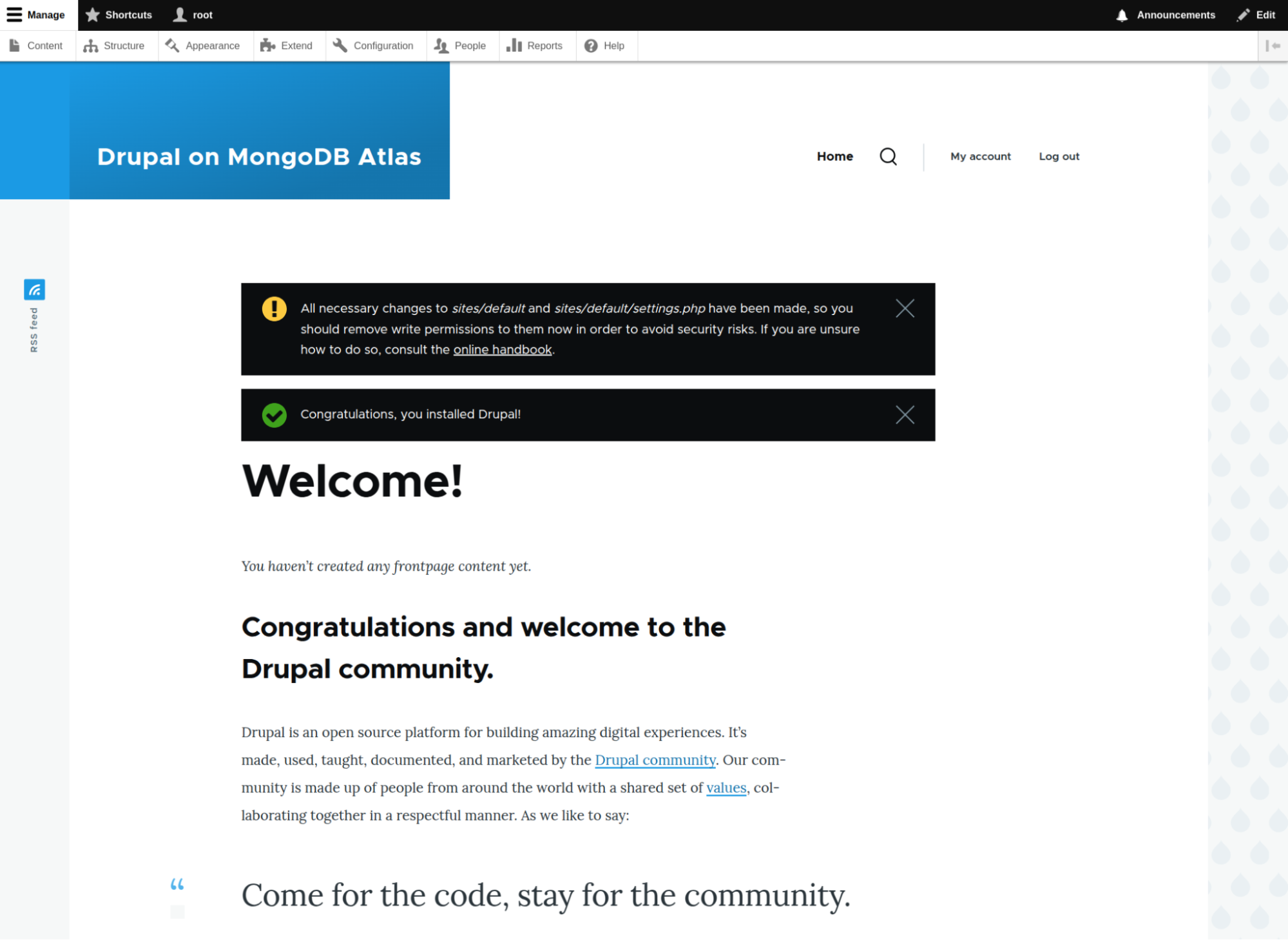
Task: Open the Content admin menu
Action: 37,46
